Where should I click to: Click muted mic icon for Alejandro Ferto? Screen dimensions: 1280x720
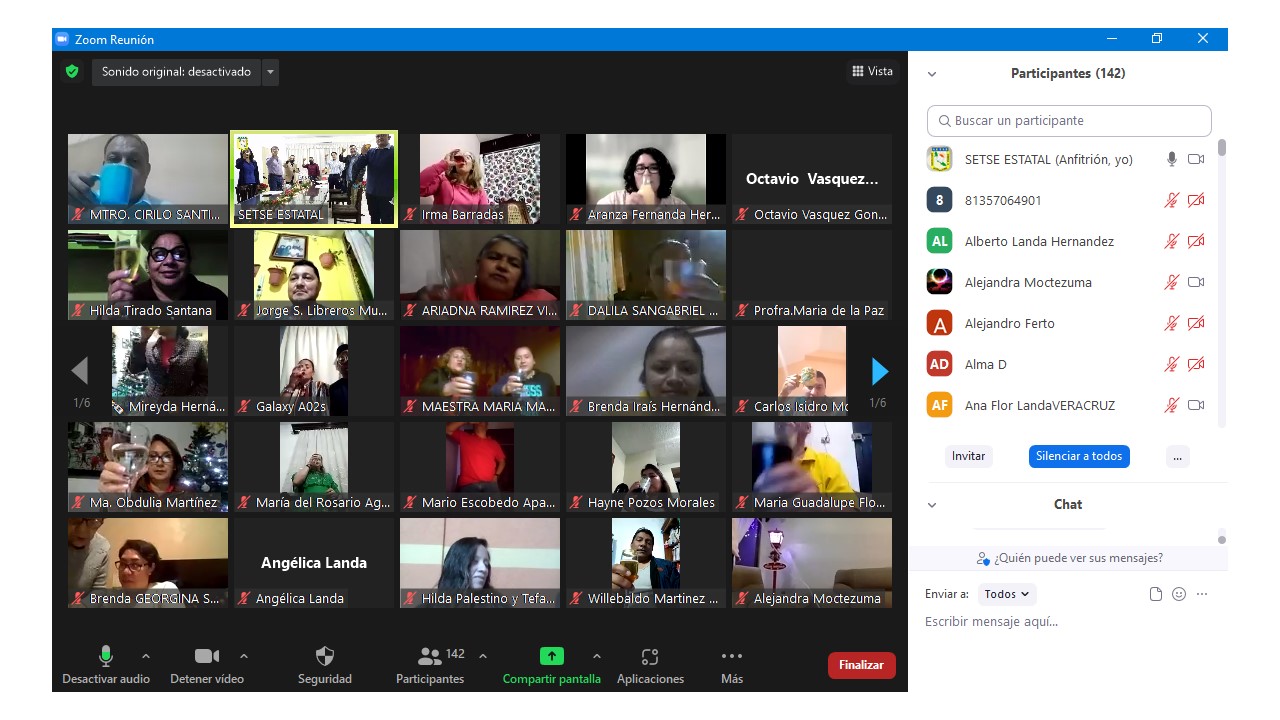1172,323
